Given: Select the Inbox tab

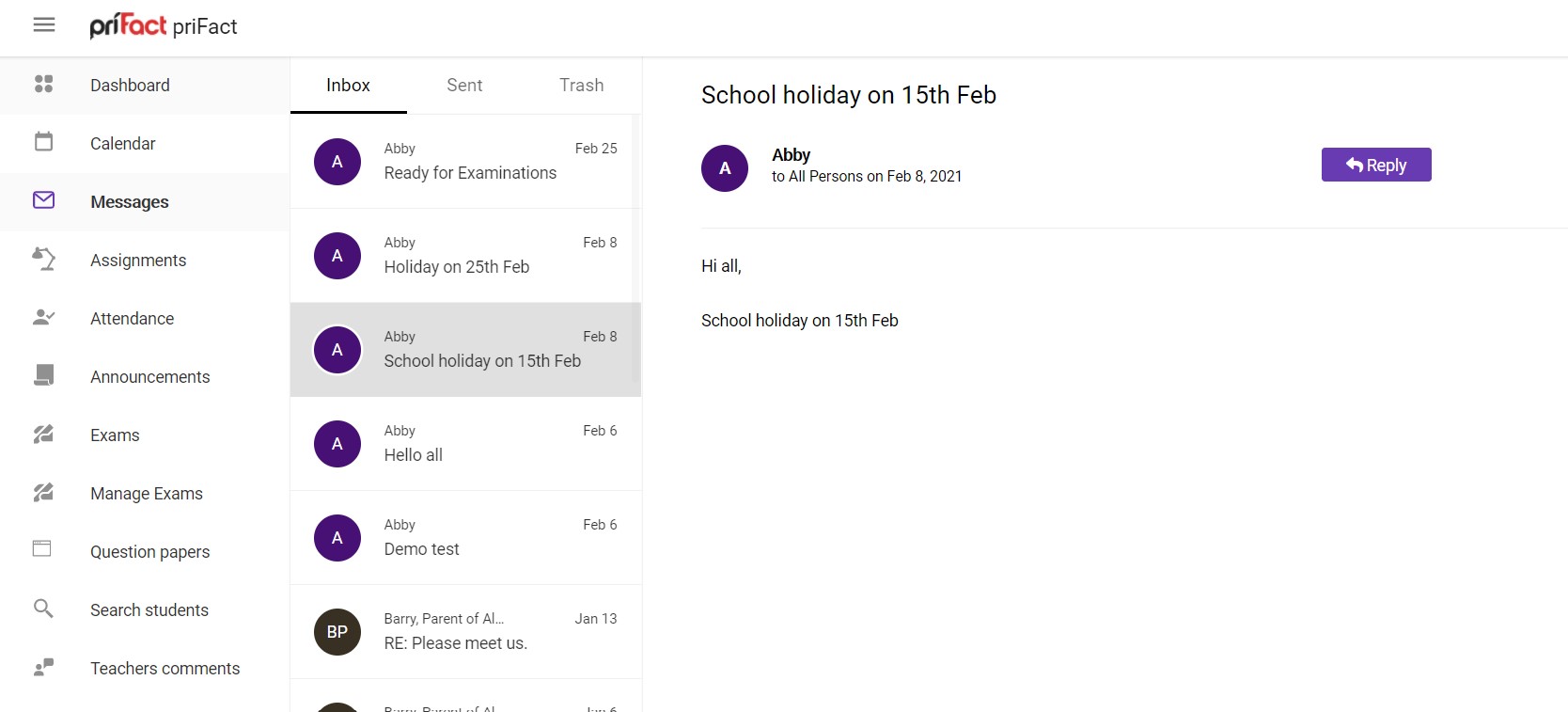Looking at the screenshot, I should pos(348,86).
